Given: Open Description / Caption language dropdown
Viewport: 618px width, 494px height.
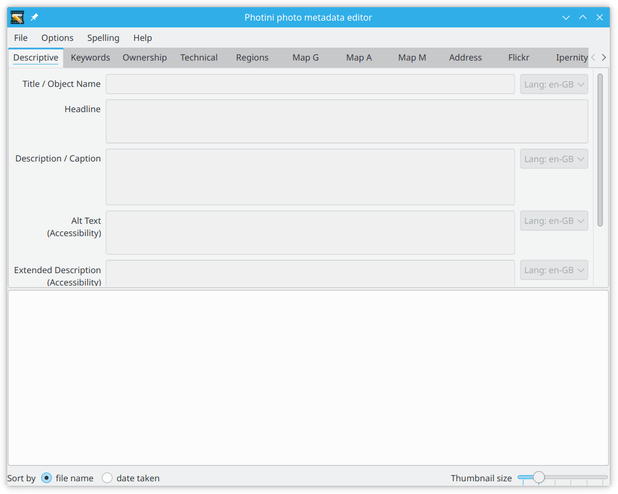Looking at the screenshot, I should (x=554, y=159).
